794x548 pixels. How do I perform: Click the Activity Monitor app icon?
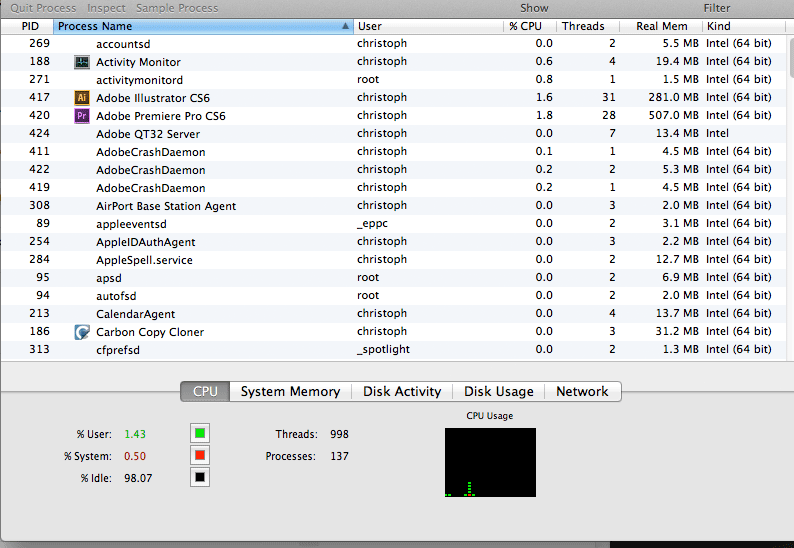pyautogui.click(x=82, y=62)
